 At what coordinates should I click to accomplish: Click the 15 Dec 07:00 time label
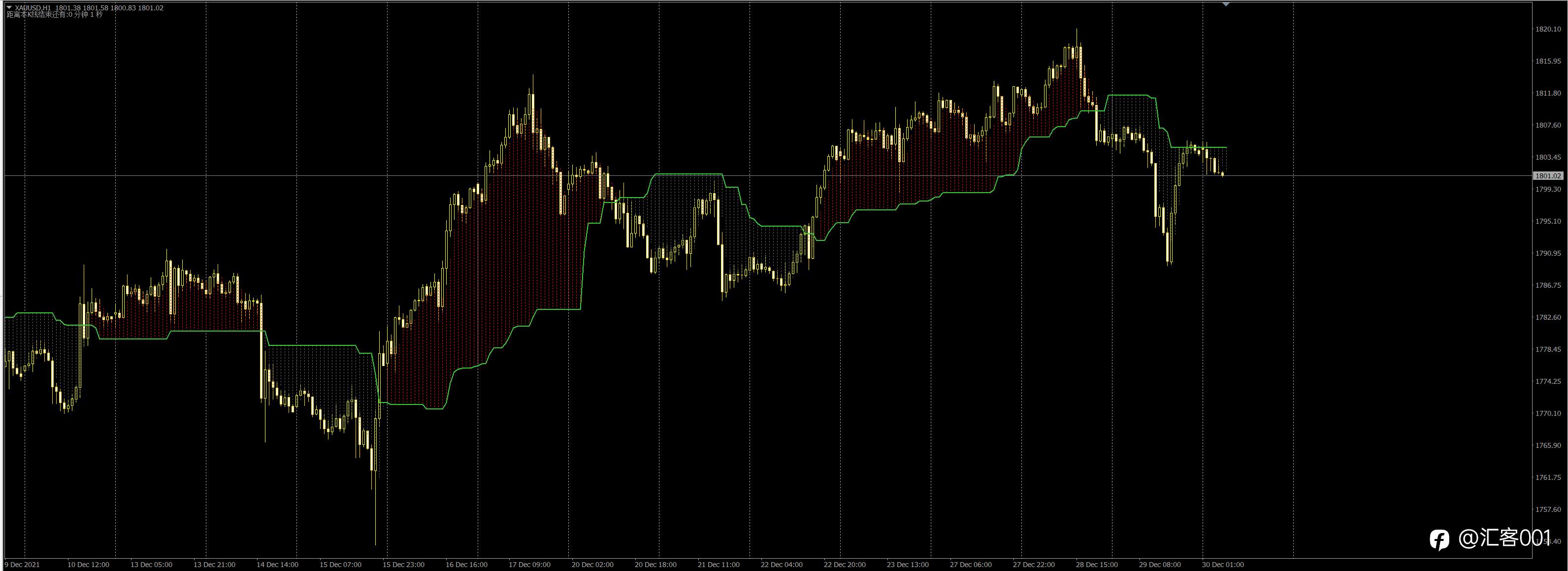(340, 565)
